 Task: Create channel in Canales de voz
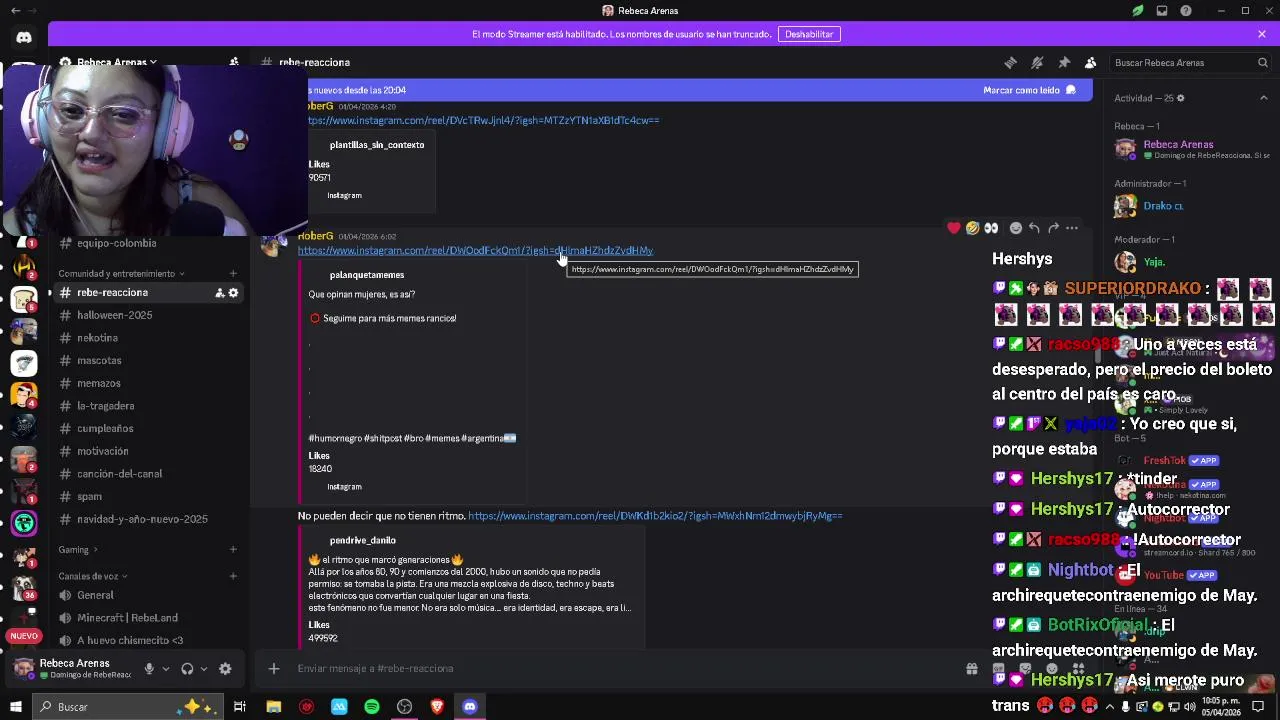click(233, 576)
